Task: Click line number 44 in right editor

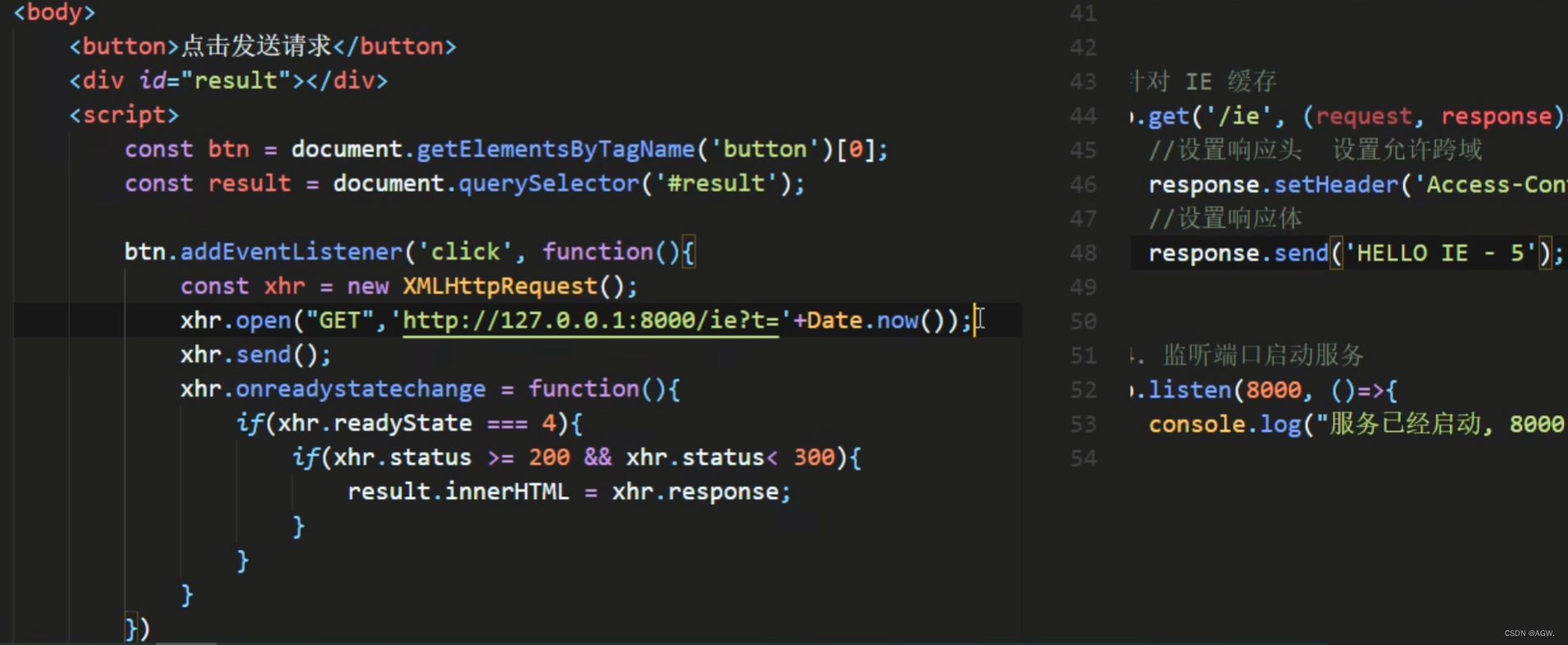Action: click(1083, 117)
